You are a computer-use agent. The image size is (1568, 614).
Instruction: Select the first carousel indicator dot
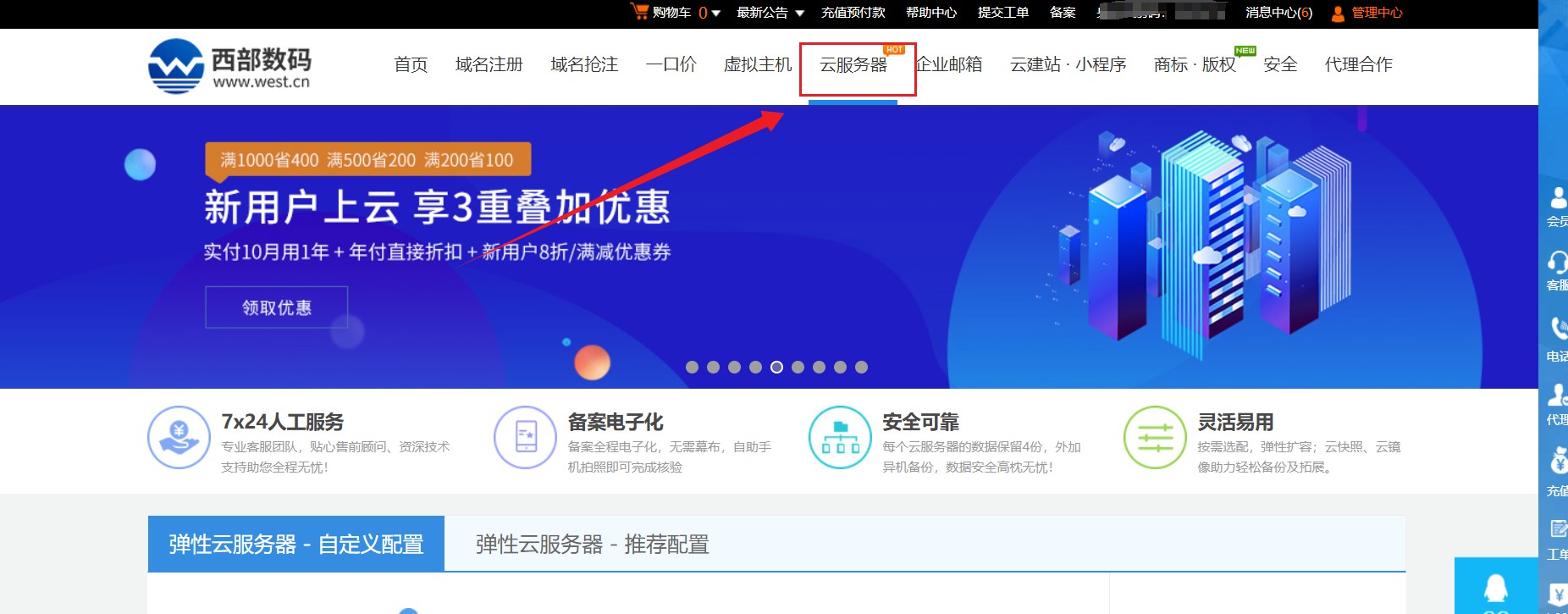click(692, 367)
